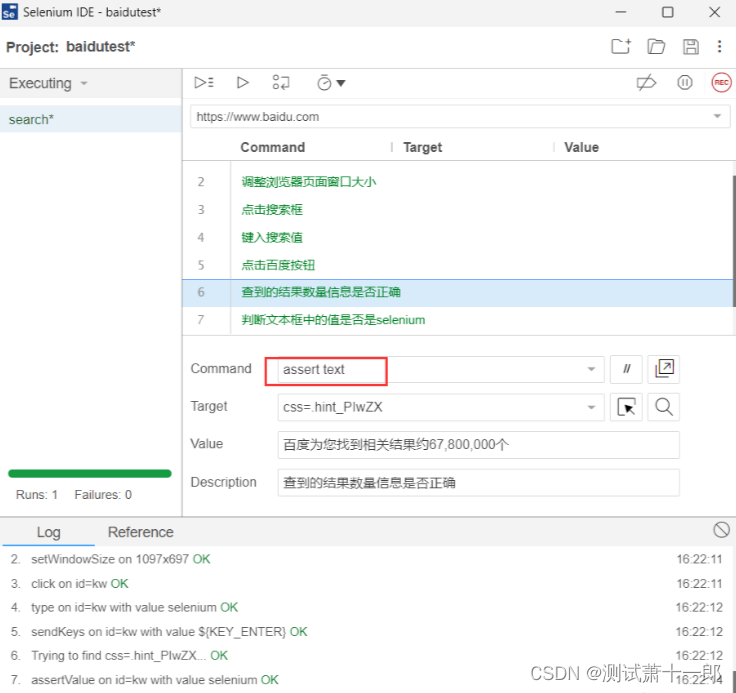This screenshot has height=693, width=736.
Task: Run the current test
Action: 242,83
